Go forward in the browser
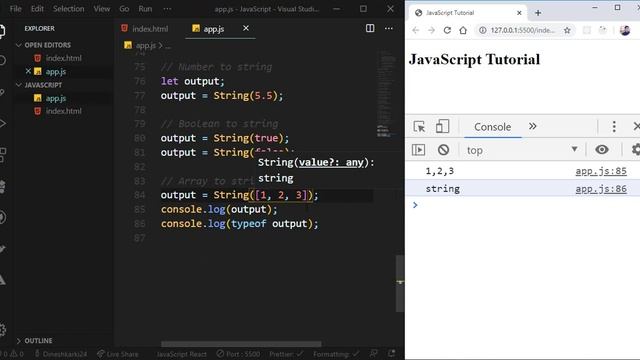The height and width of the screenshot is (360, 640). coord(431,30)
